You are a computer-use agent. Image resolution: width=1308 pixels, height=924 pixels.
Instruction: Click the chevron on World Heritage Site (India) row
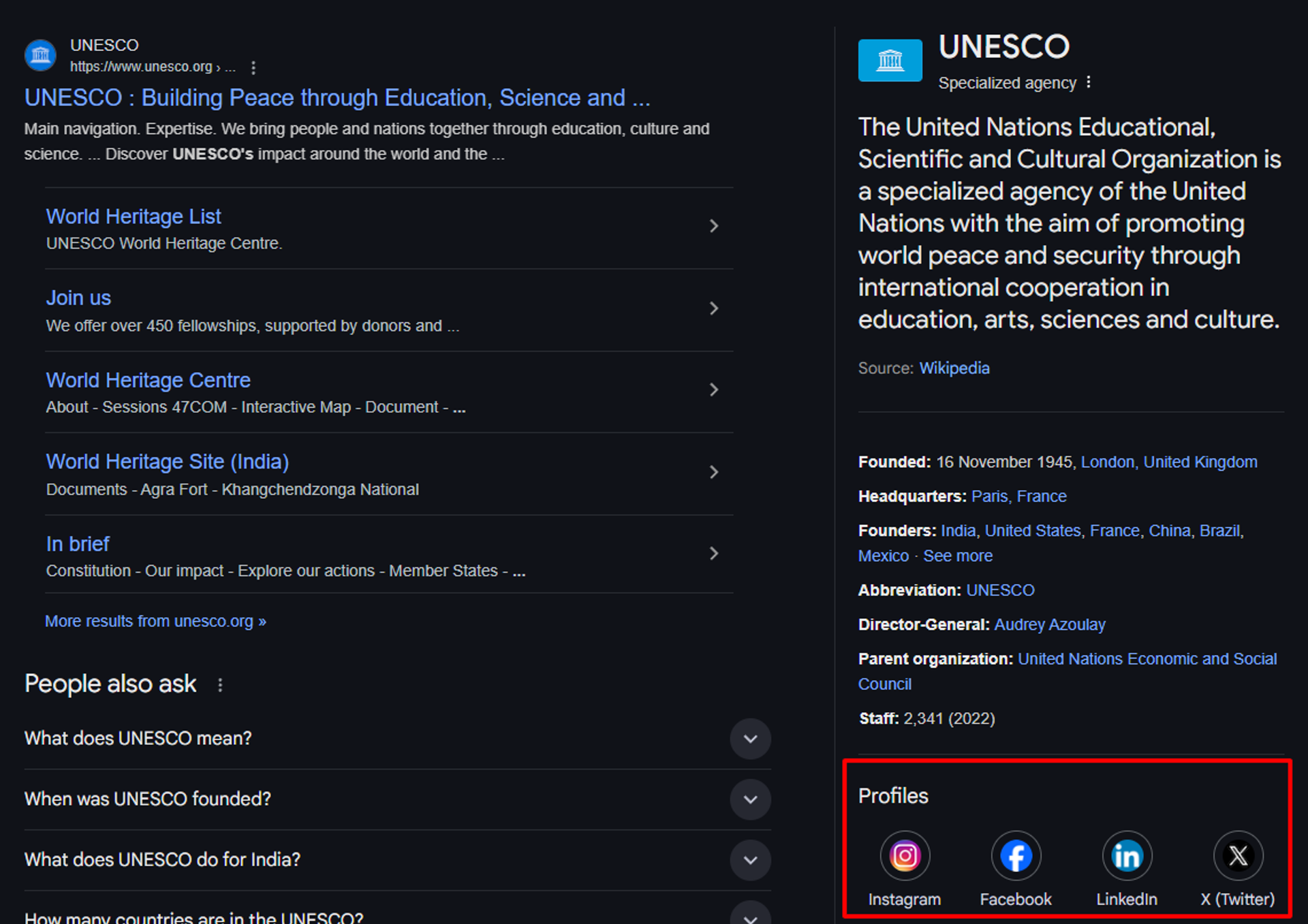(714, 472)
